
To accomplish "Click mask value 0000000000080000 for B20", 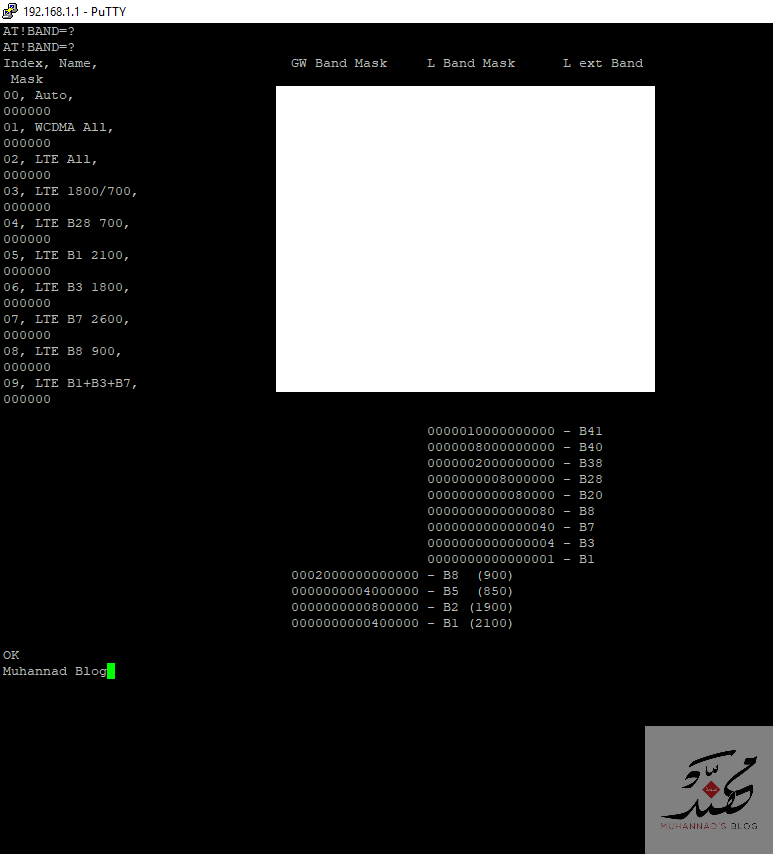I will (491, 495).
